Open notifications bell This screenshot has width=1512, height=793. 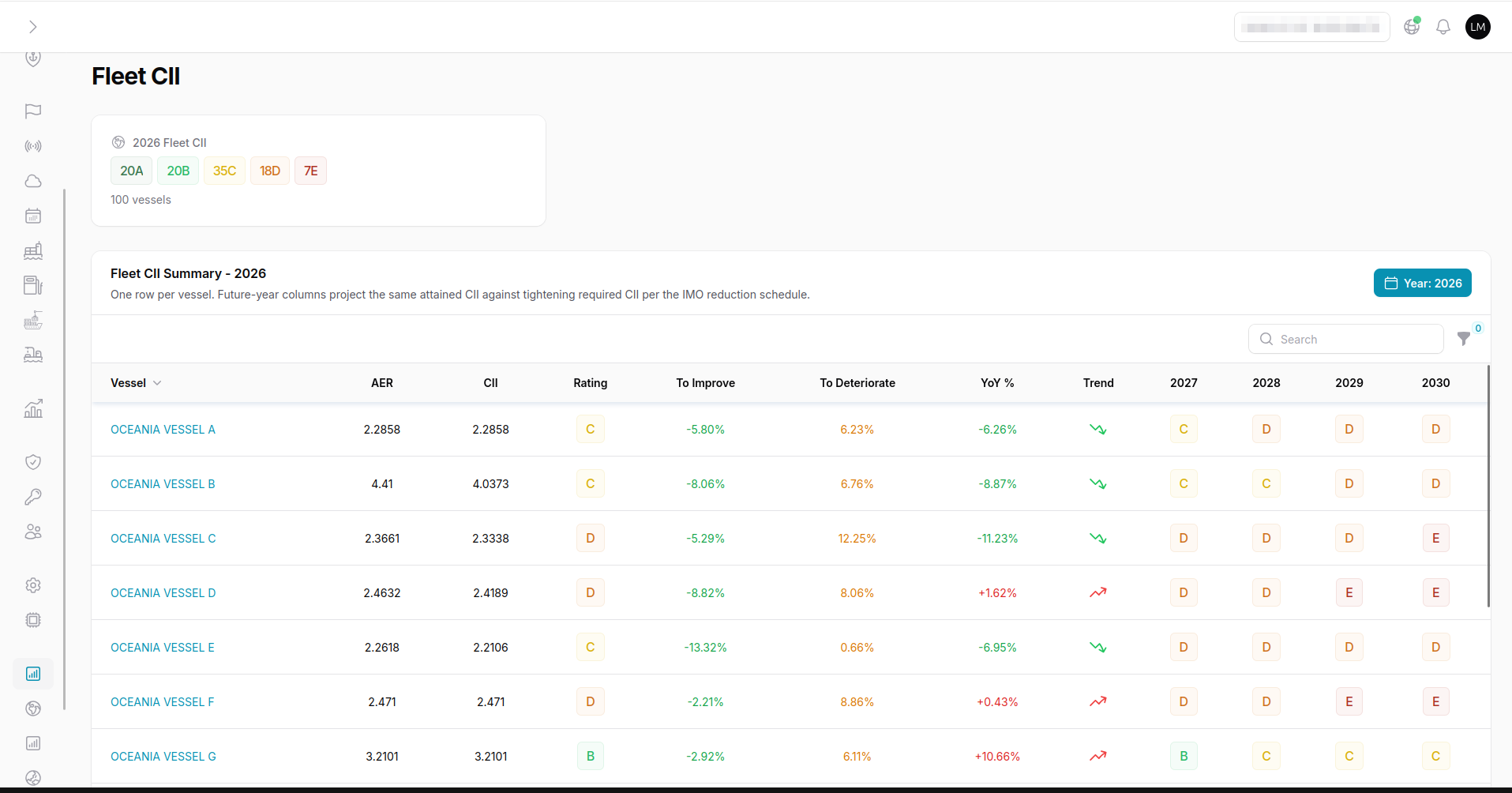[x=1443, y=27]
